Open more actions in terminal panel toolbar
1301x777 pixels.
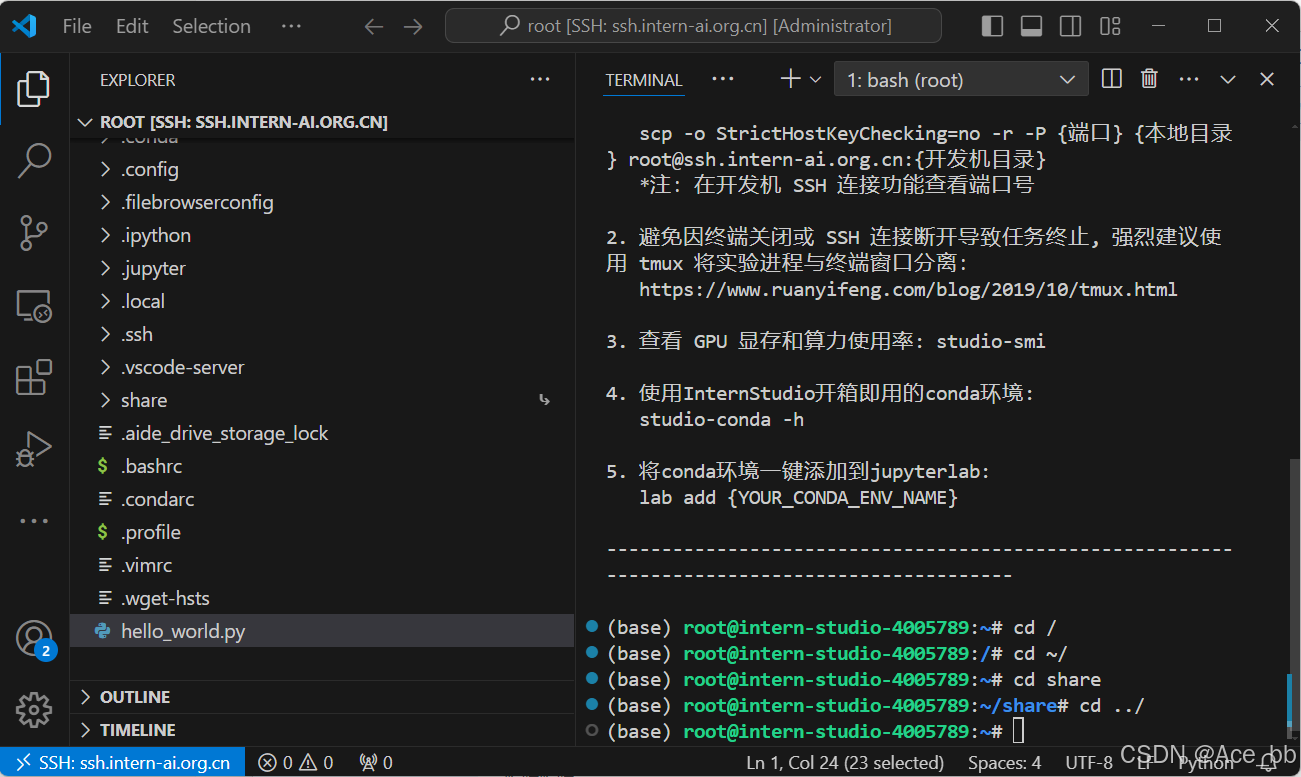coord(1189,79)
